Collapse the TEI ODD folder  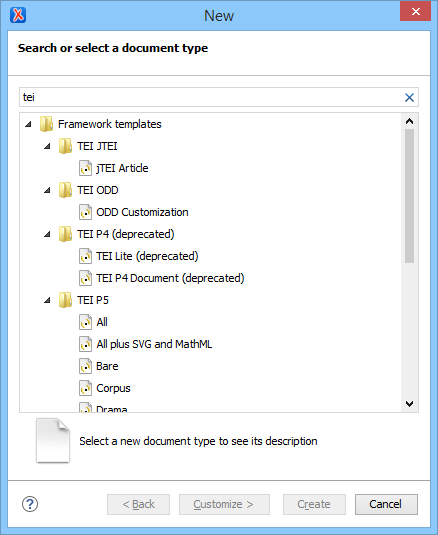coord(47,190)
